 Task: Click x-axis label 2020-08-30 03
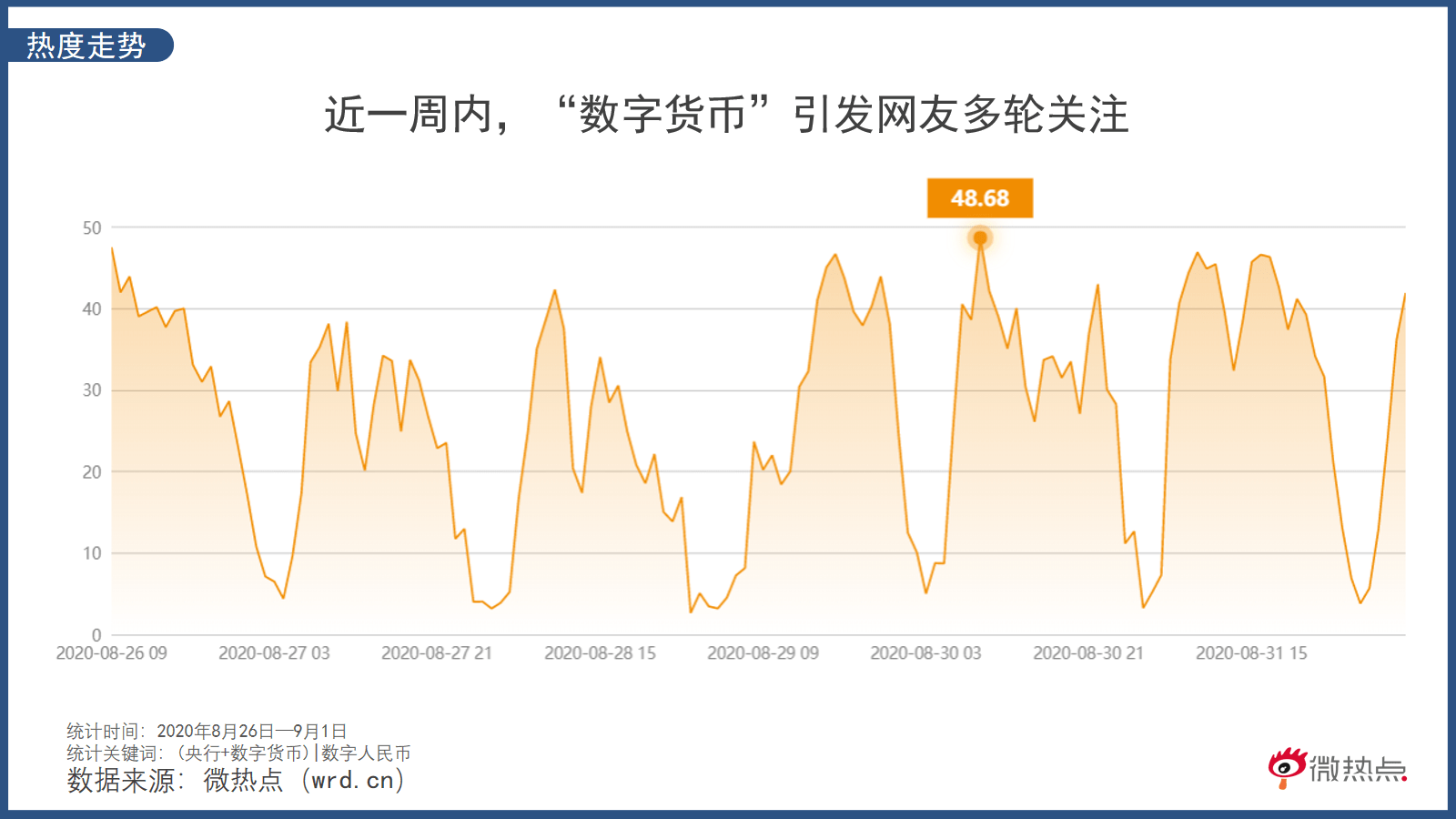(925, 653)
